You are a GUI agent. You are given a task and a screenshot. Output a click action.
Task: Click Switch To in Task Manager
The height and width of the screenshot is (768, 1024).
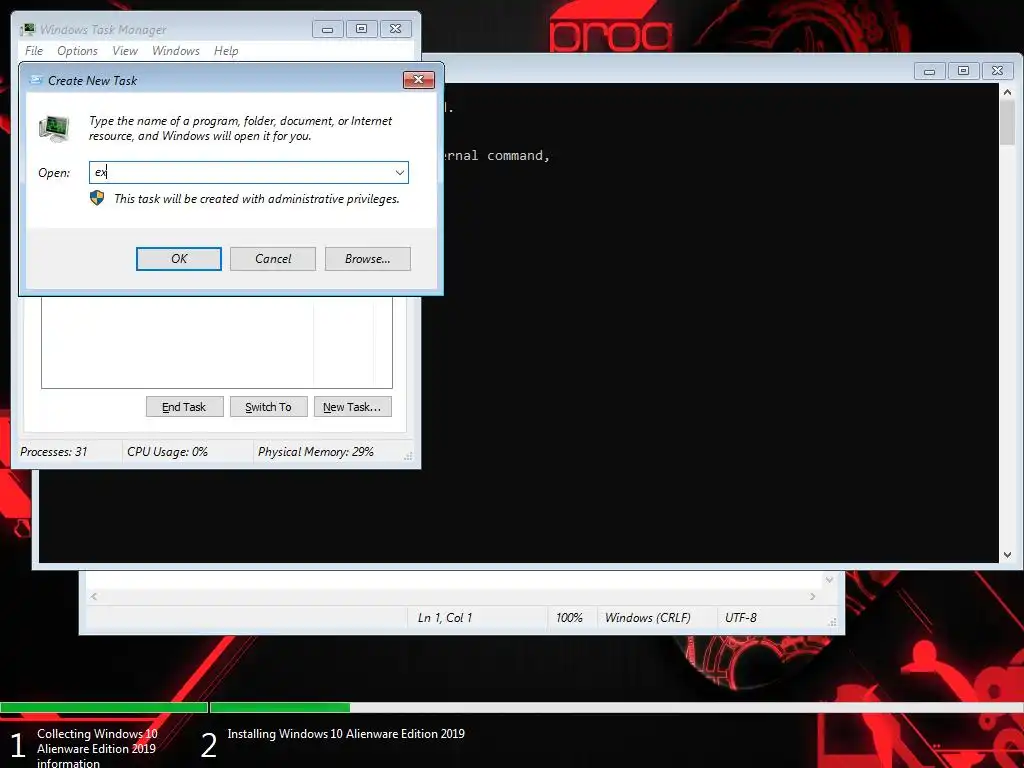[x=268, y=407]
